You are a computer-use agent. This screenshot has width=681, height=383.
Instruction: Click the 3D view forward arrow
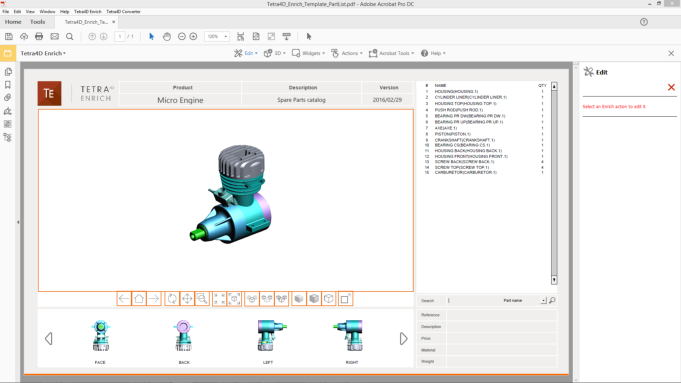(154, 299)
